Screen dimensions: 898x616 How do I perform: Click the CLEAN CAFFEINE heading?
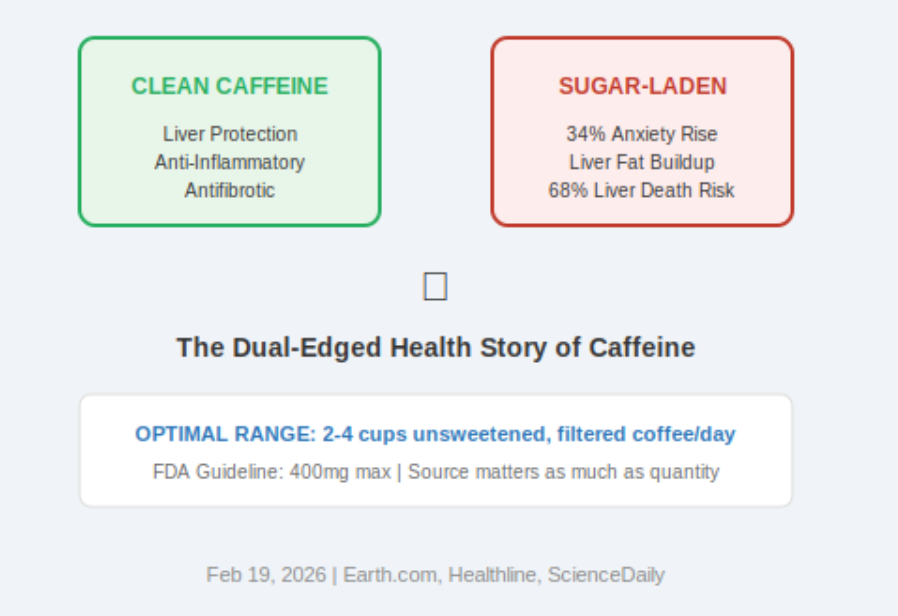point(229,87)
